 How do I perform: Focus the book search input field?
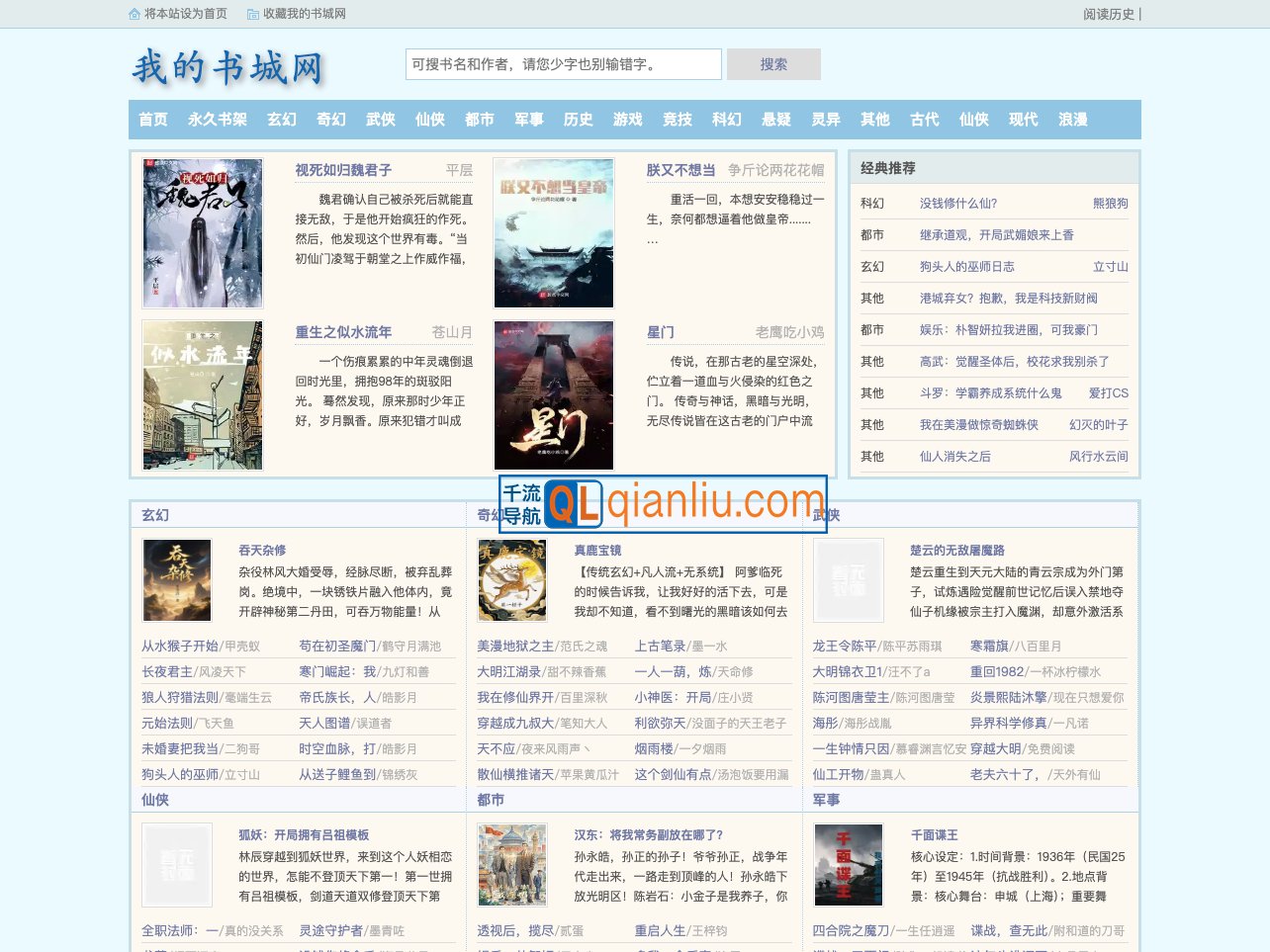pos(563,64)
